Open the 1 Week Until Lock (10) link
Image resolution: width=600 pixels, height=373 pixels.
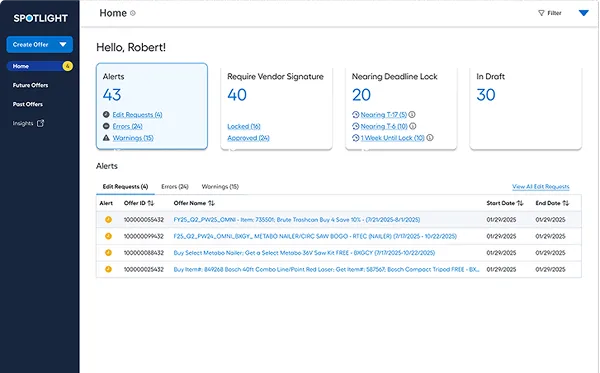tap(392, 138)
